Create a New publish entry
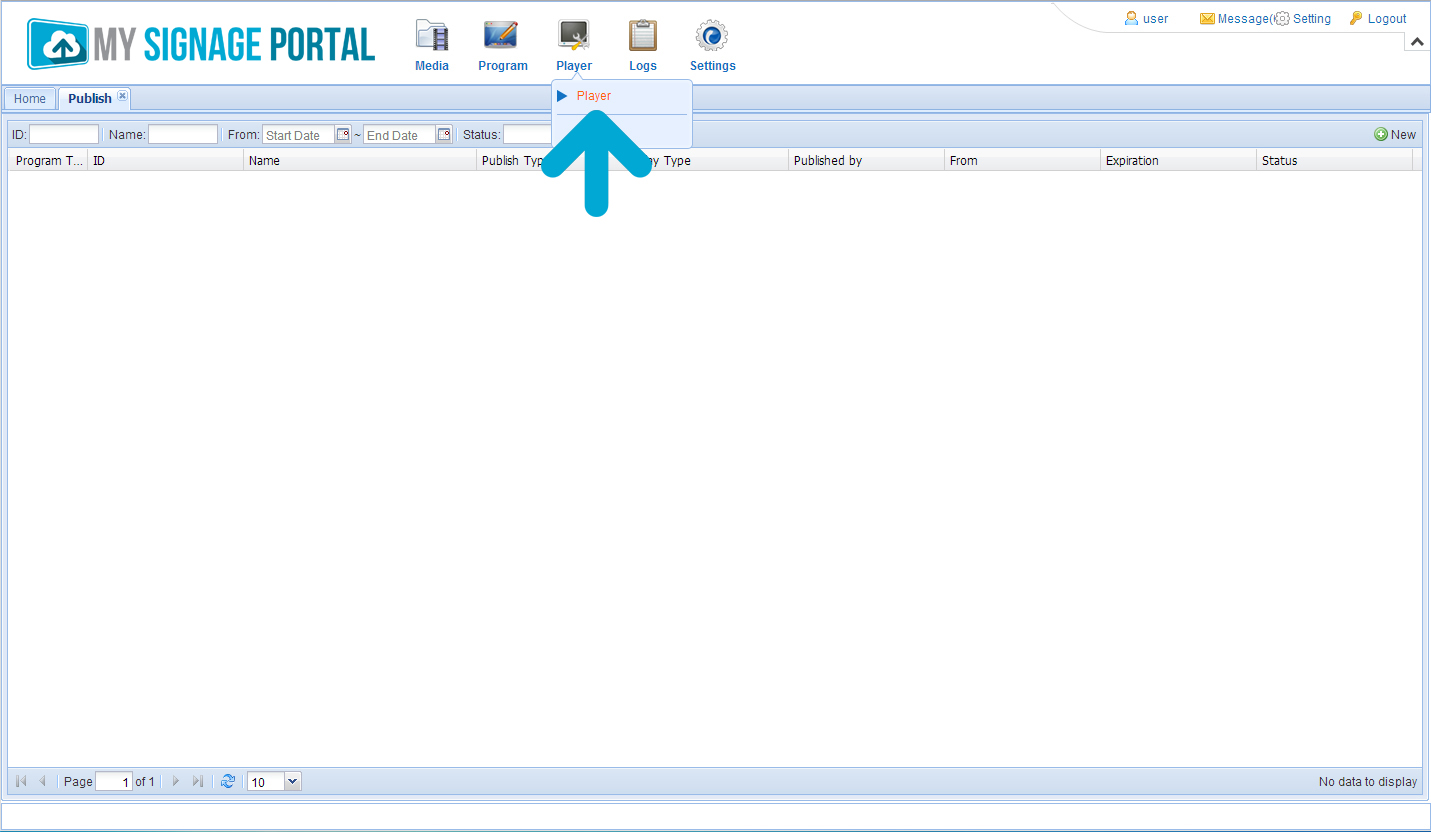 tap(1395, 135)
